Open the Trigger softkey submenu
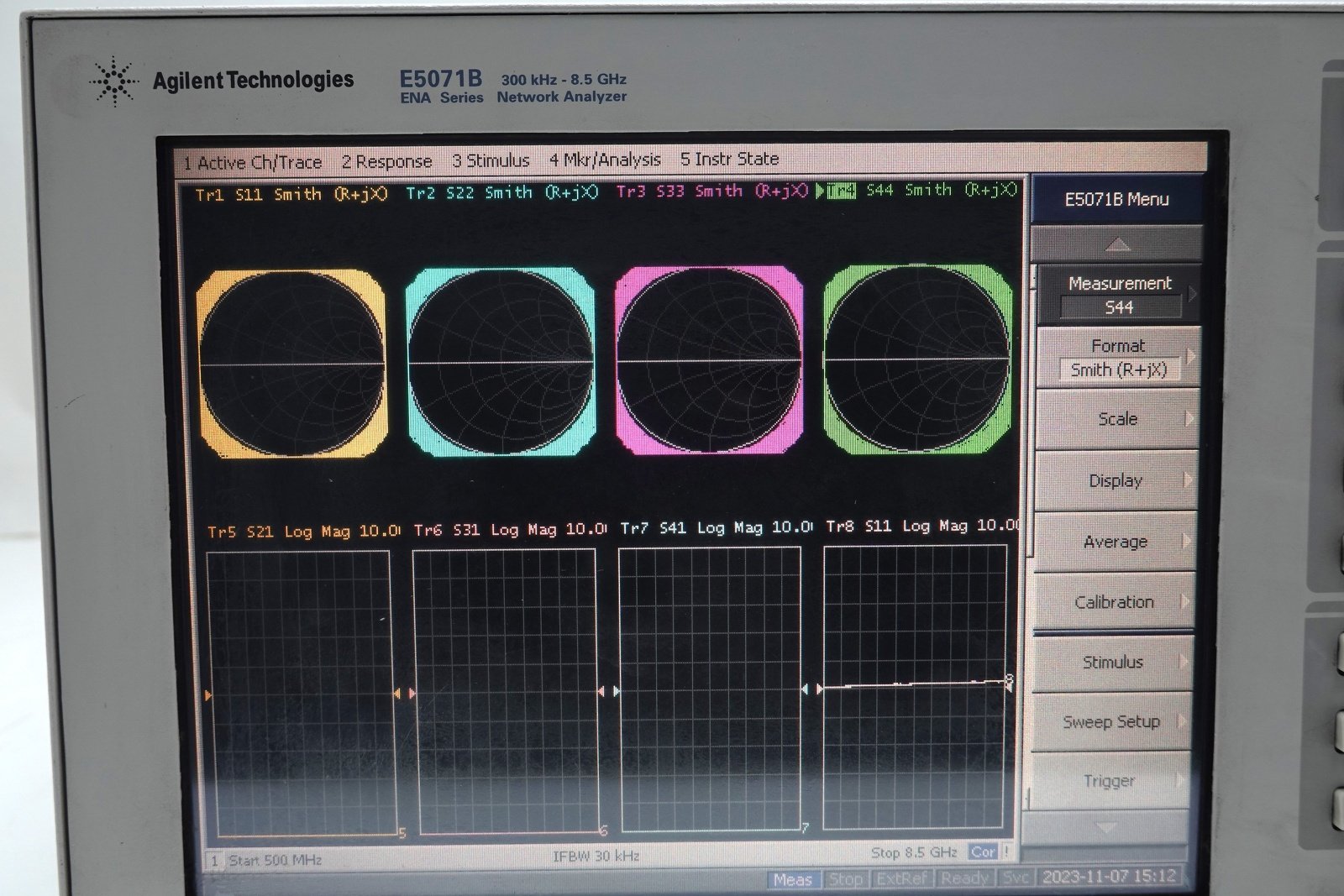 point(1109,781)
